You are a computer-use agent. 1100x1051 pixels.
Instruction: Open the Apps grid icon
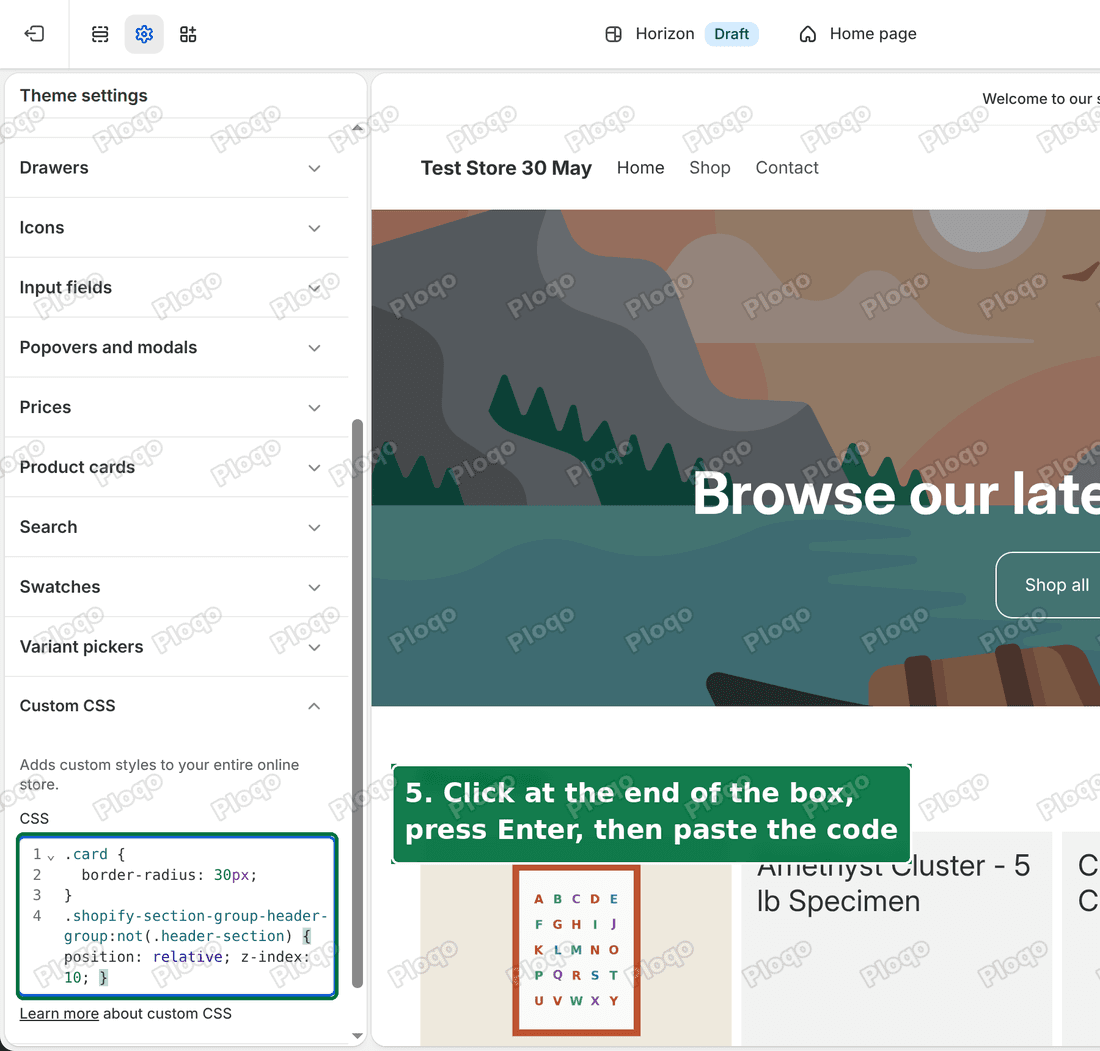188,34
